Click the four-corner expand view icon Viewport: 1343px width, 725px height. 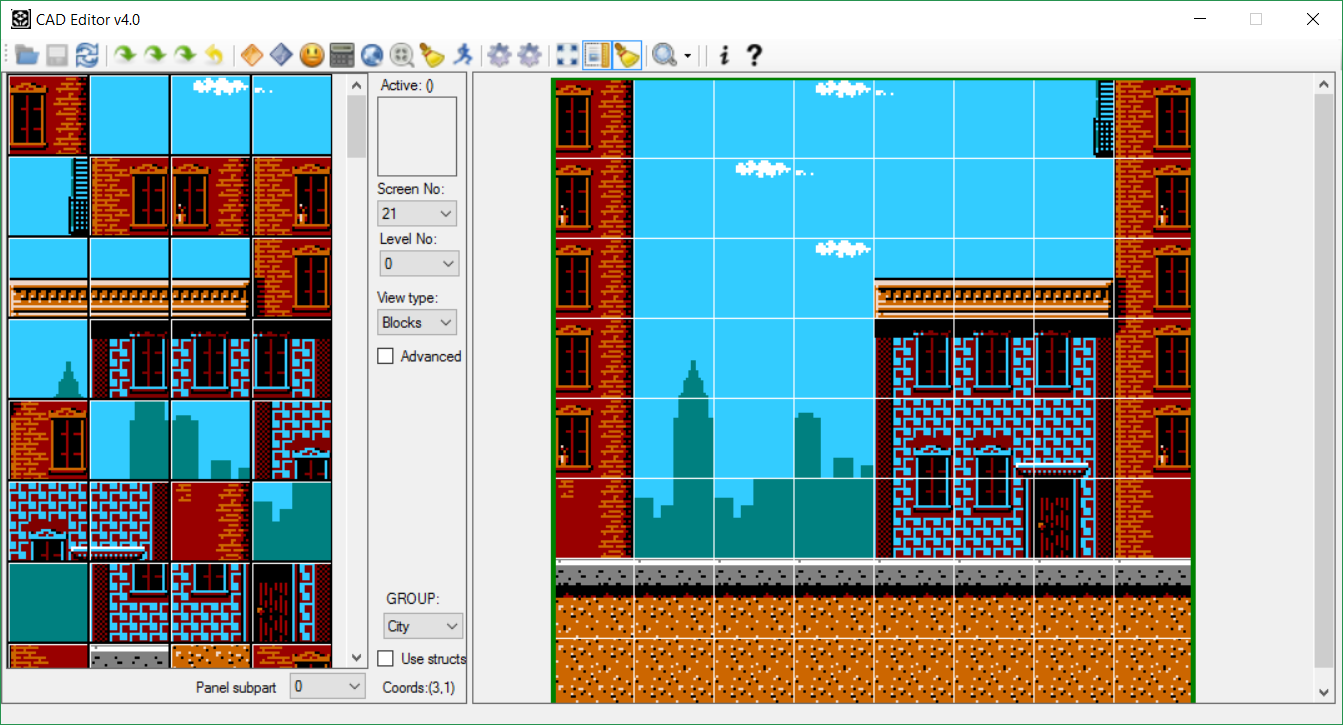tap(567, 55)
